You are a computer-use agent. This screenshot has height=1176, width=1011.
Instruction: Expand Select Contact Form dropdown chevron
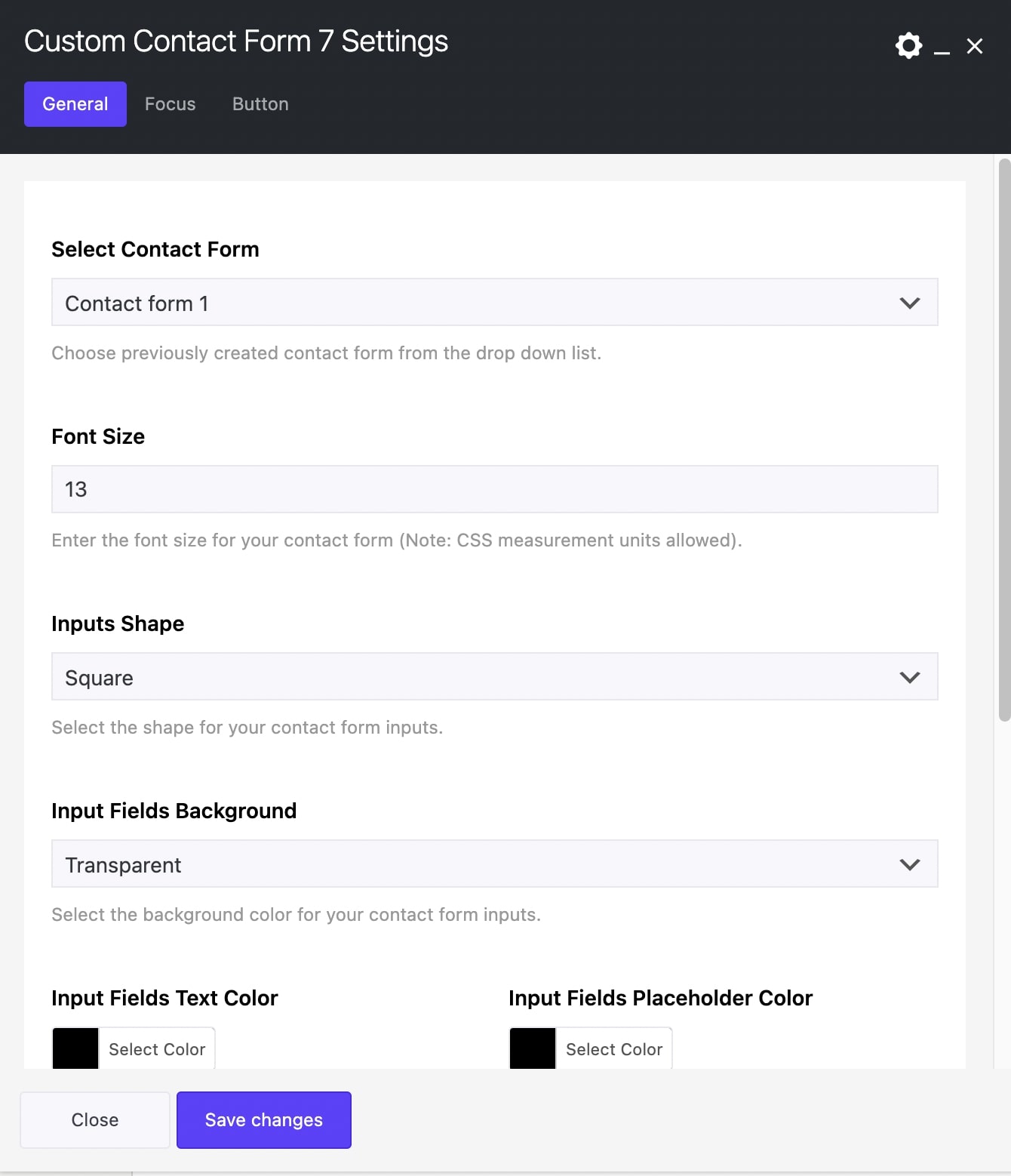pyautogui.click(x=910, y=303)
